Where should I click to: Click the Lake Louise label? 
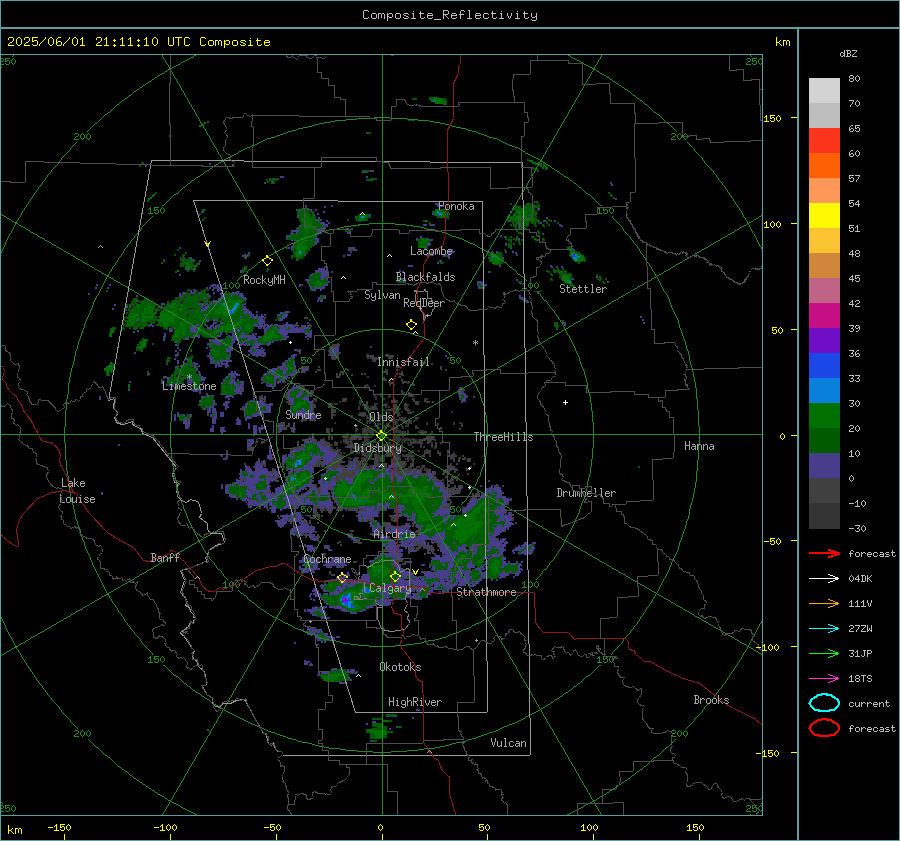pyautogui.click(x=77, y=491)
